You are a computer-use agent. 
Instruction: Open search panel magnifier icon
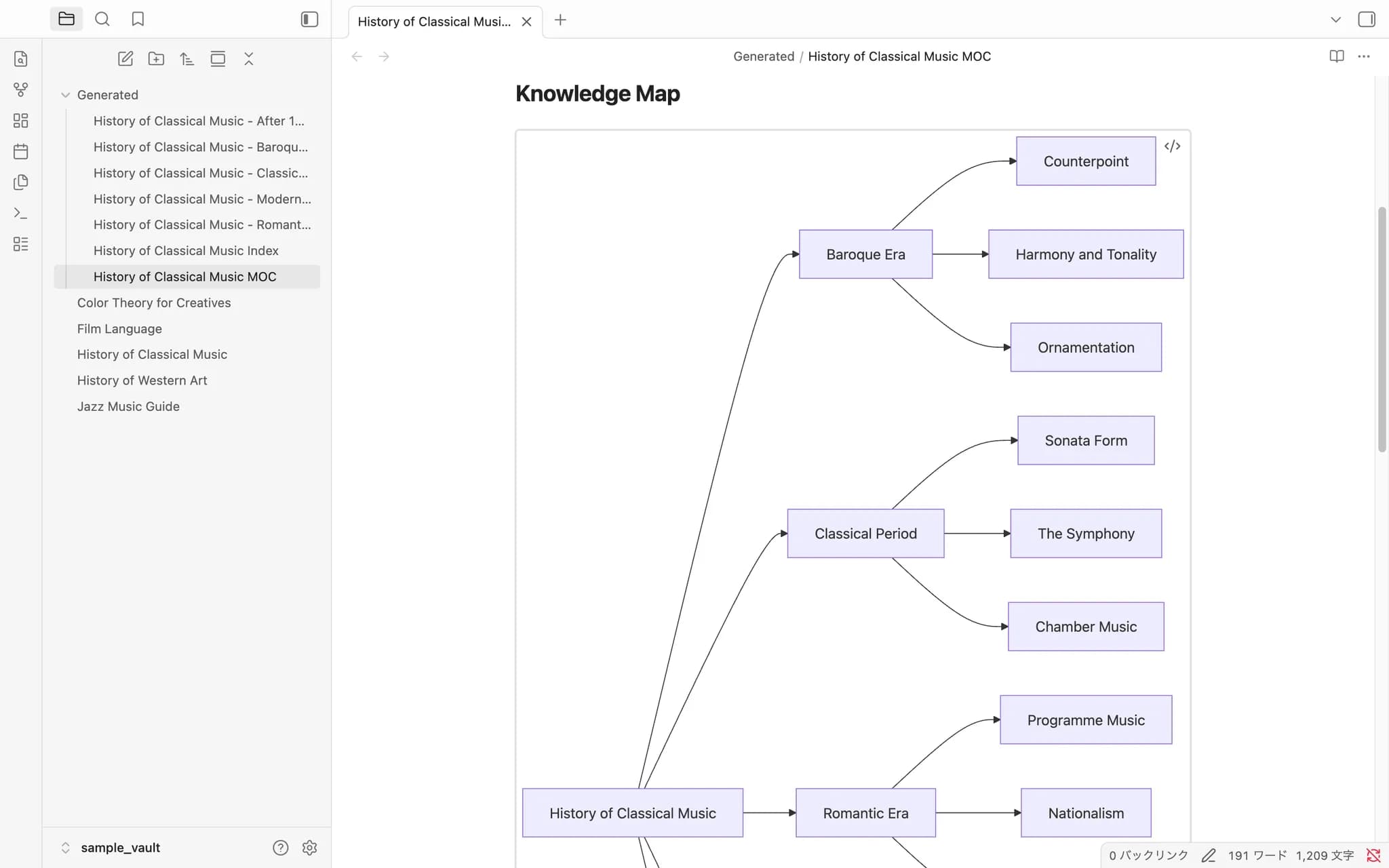[102, 19]
